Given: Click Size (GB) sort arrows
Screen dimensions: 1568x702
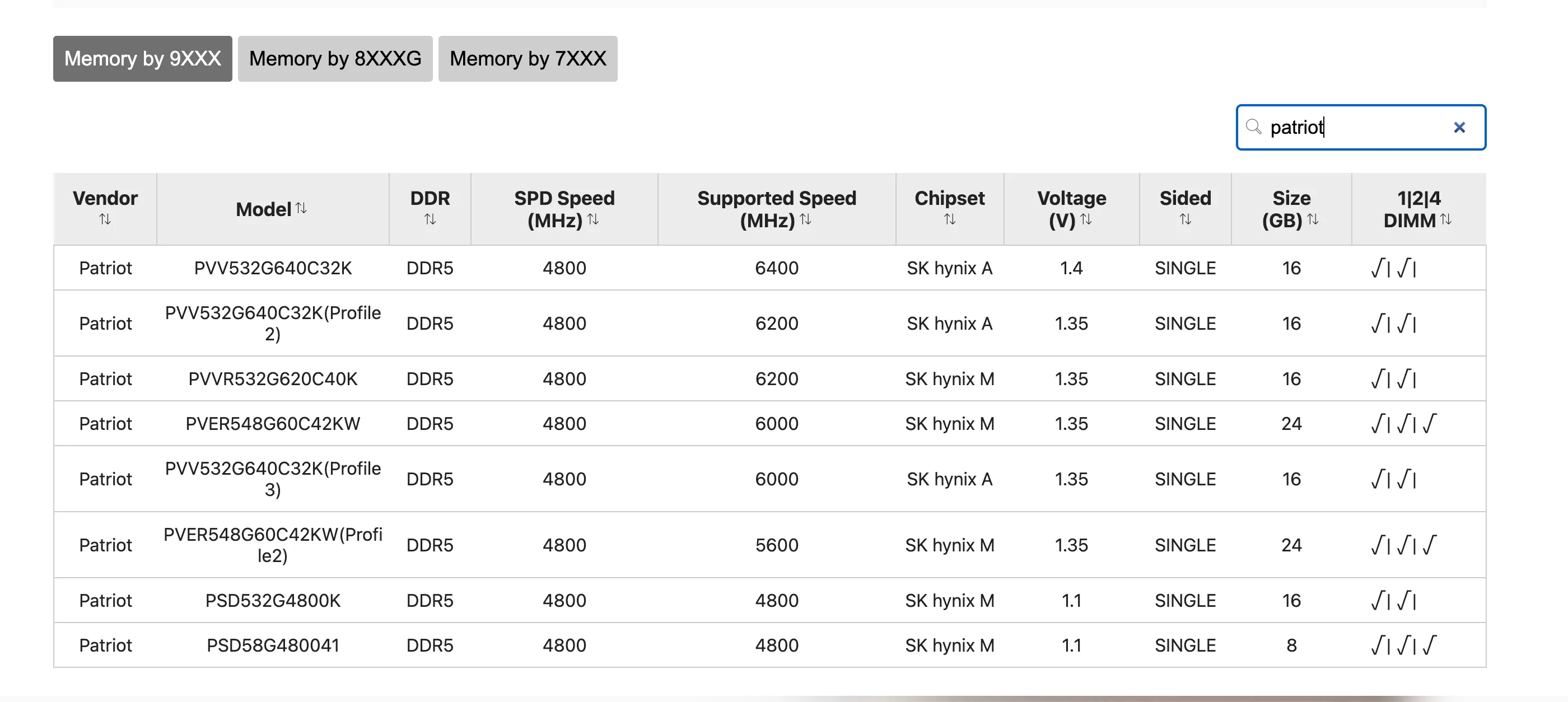Looking at the screenshot, I should [1313, 219].
